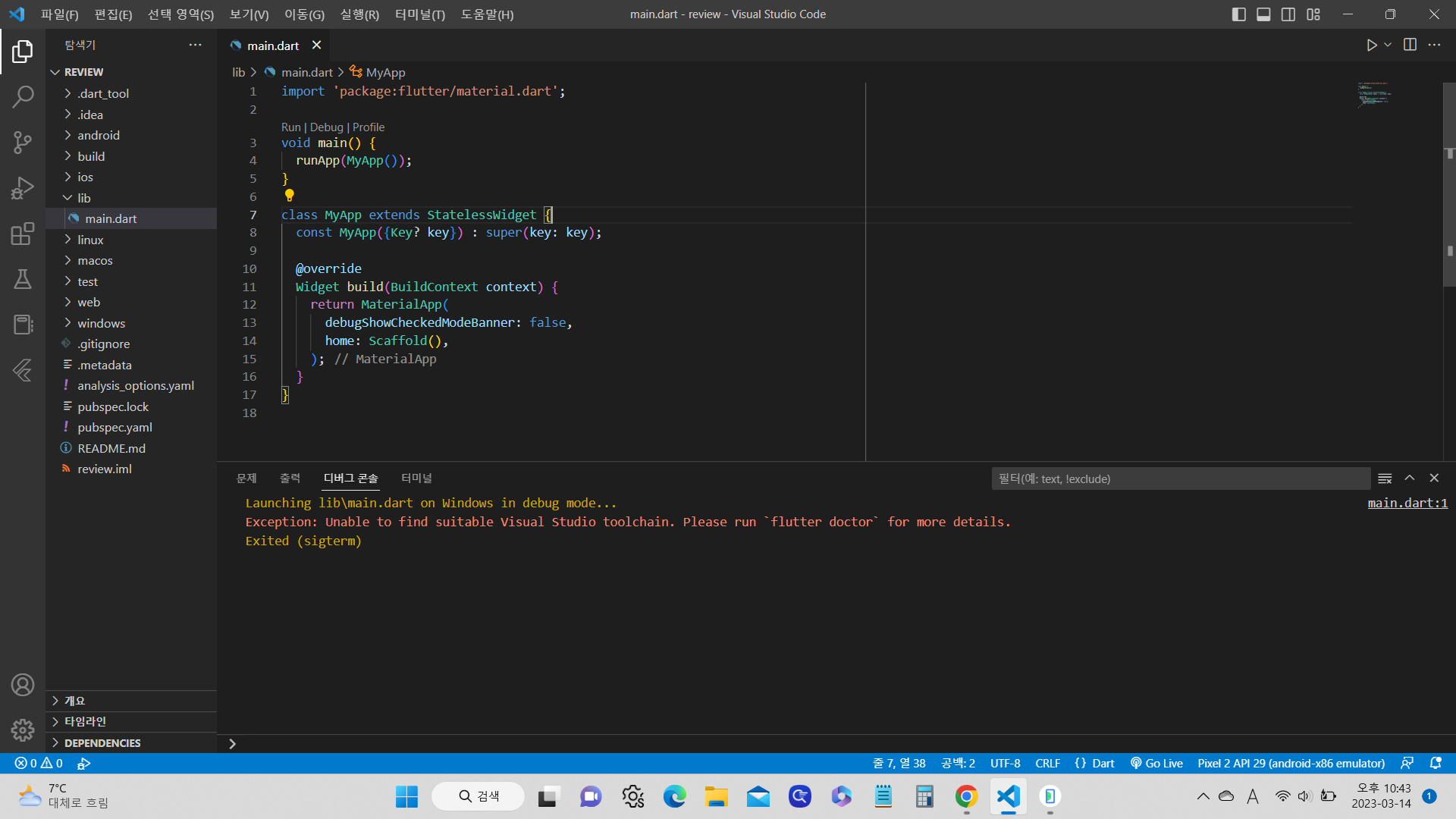The height and width of the screenshot is (819, 1456).
Task: Open File Explorer from the taskbar
Action: (716, 796)
